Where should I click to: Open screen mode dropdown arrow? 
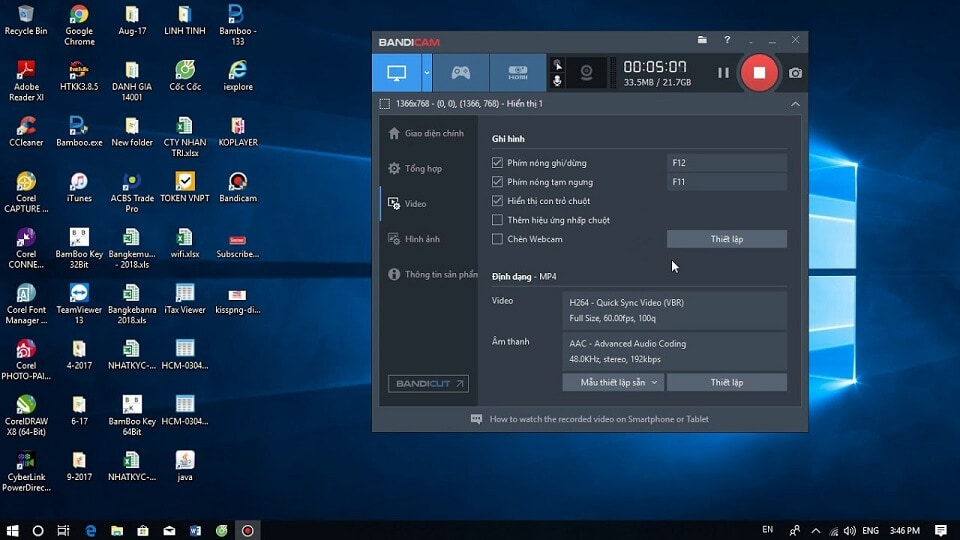[427, 73]
